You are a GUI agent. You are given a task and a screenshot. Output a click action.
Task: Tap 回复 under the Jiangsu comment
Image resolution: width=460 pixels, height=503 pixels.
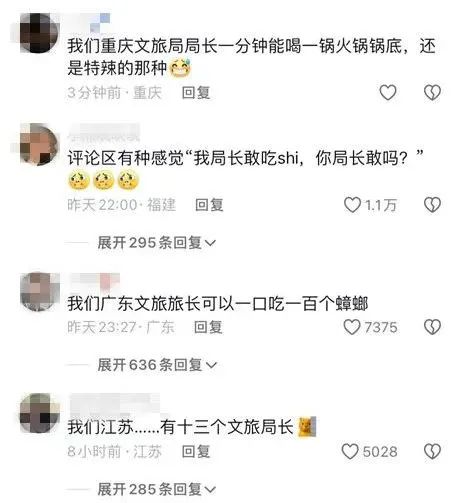click(x=196, y=451)
